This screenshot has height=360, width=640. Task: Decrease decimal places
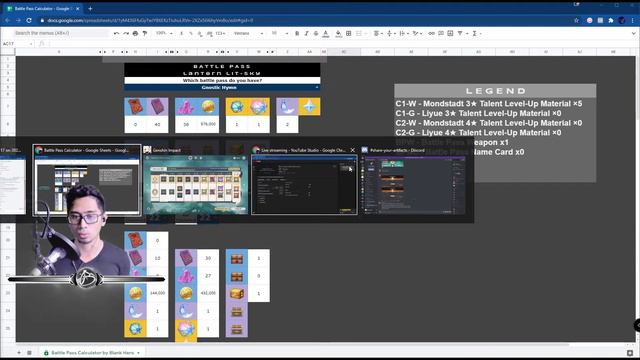click(200, 33)
